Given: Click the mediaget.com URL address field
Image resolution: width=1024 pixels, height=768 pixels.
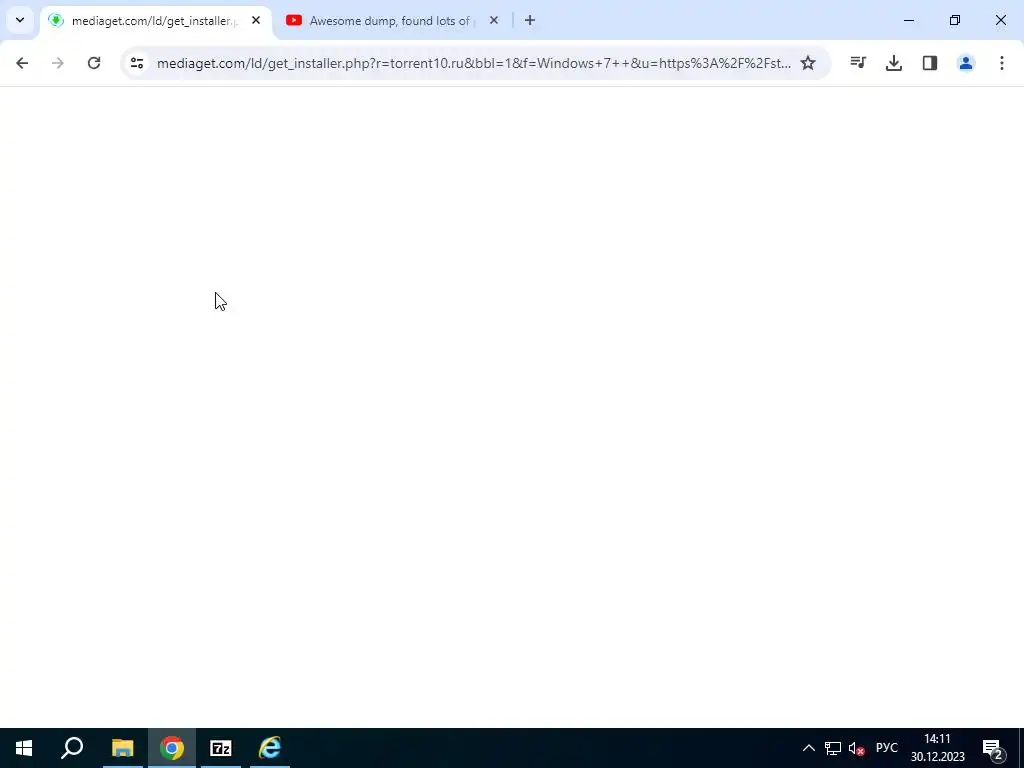Looking at the screenshot, I should 473,63.
